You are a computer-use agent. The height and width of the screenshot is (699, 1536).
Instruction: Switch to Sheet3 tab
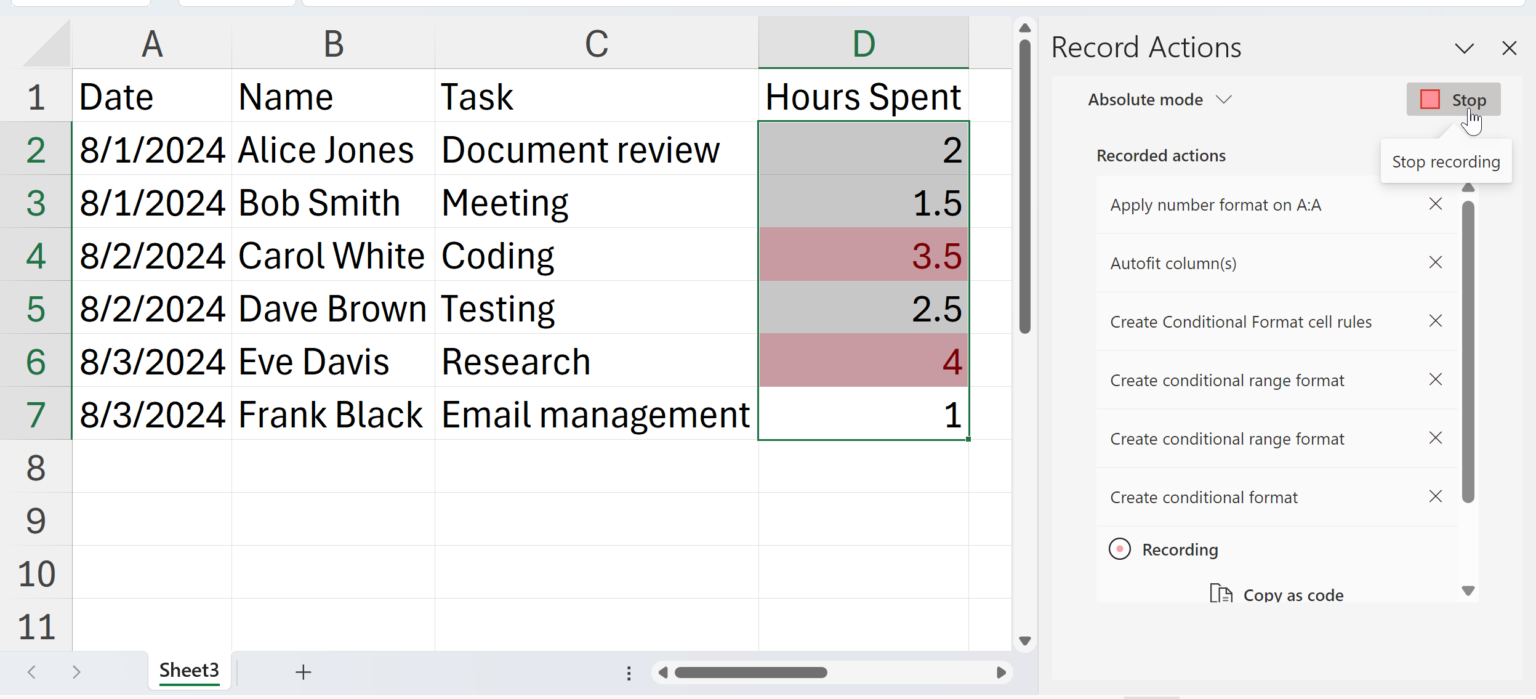189,671
